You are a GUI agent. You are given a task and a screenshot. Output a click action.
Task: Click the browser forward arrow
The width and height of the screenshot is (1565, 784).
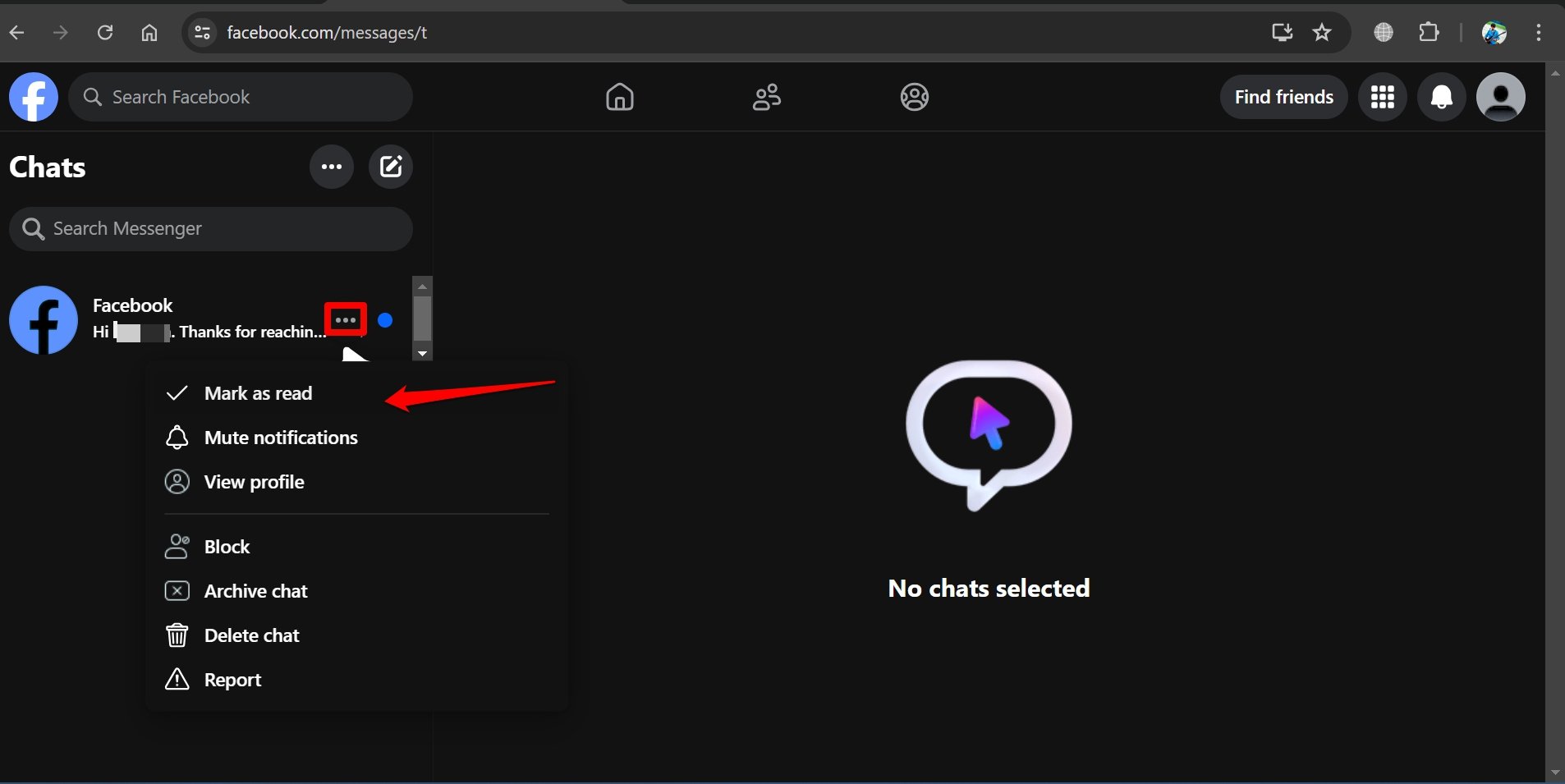(x=61, y=33)
